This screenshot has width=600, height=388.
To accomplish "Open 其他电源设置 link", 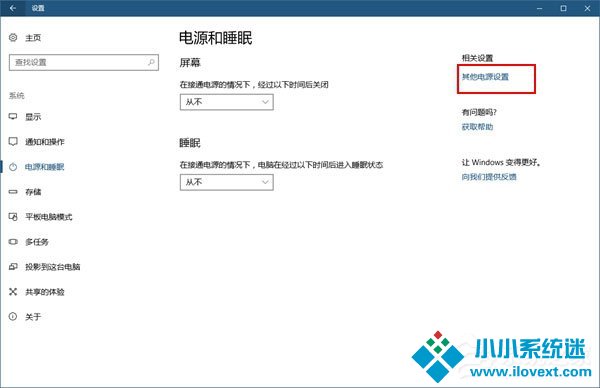I will 485,77.
